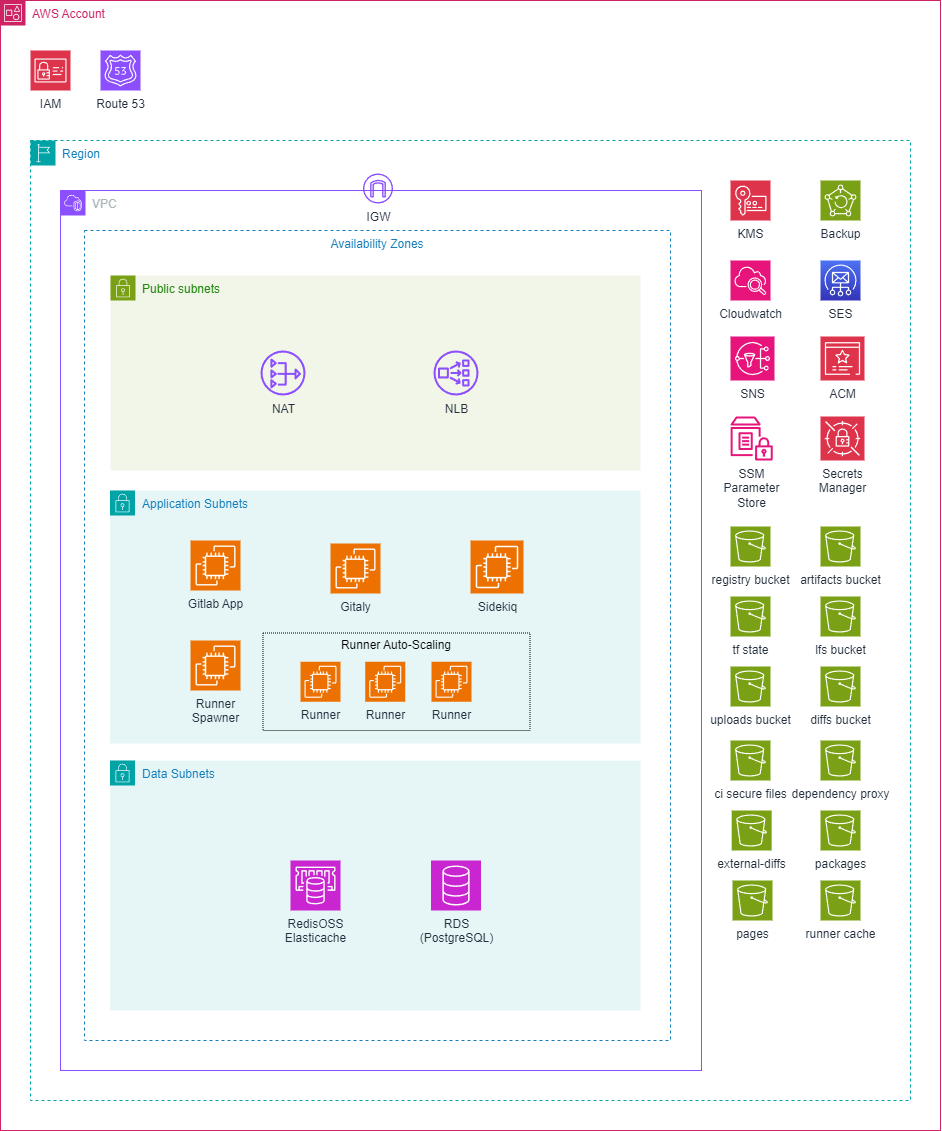Click the Availability Zones label
Image resolution: width=942 pixels, height=1131 pixels.
point(377,244)
